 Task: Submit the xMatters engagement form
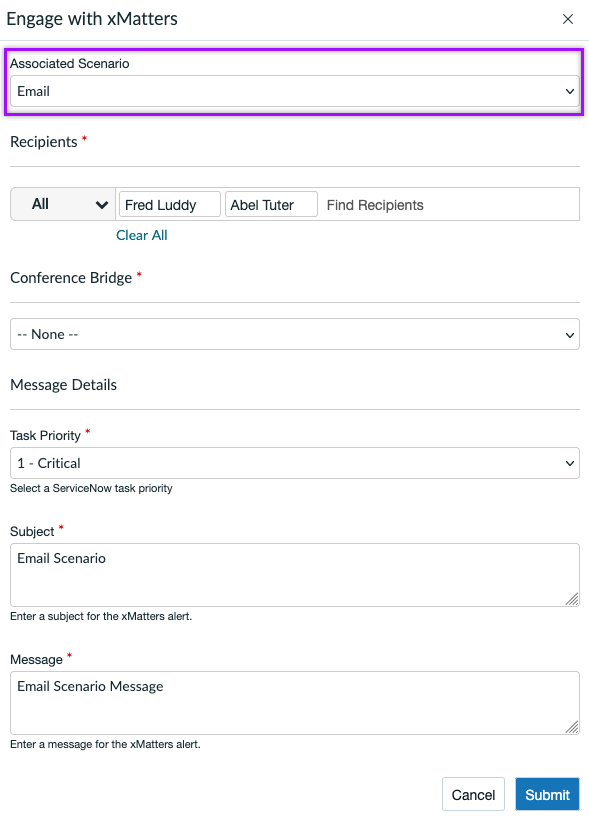point(547,794)
